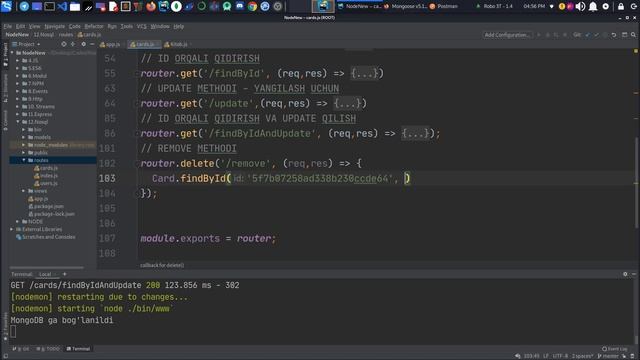Switch to the app.js editor tab
The height and width of the screenshot is (360, 640).
110,44
